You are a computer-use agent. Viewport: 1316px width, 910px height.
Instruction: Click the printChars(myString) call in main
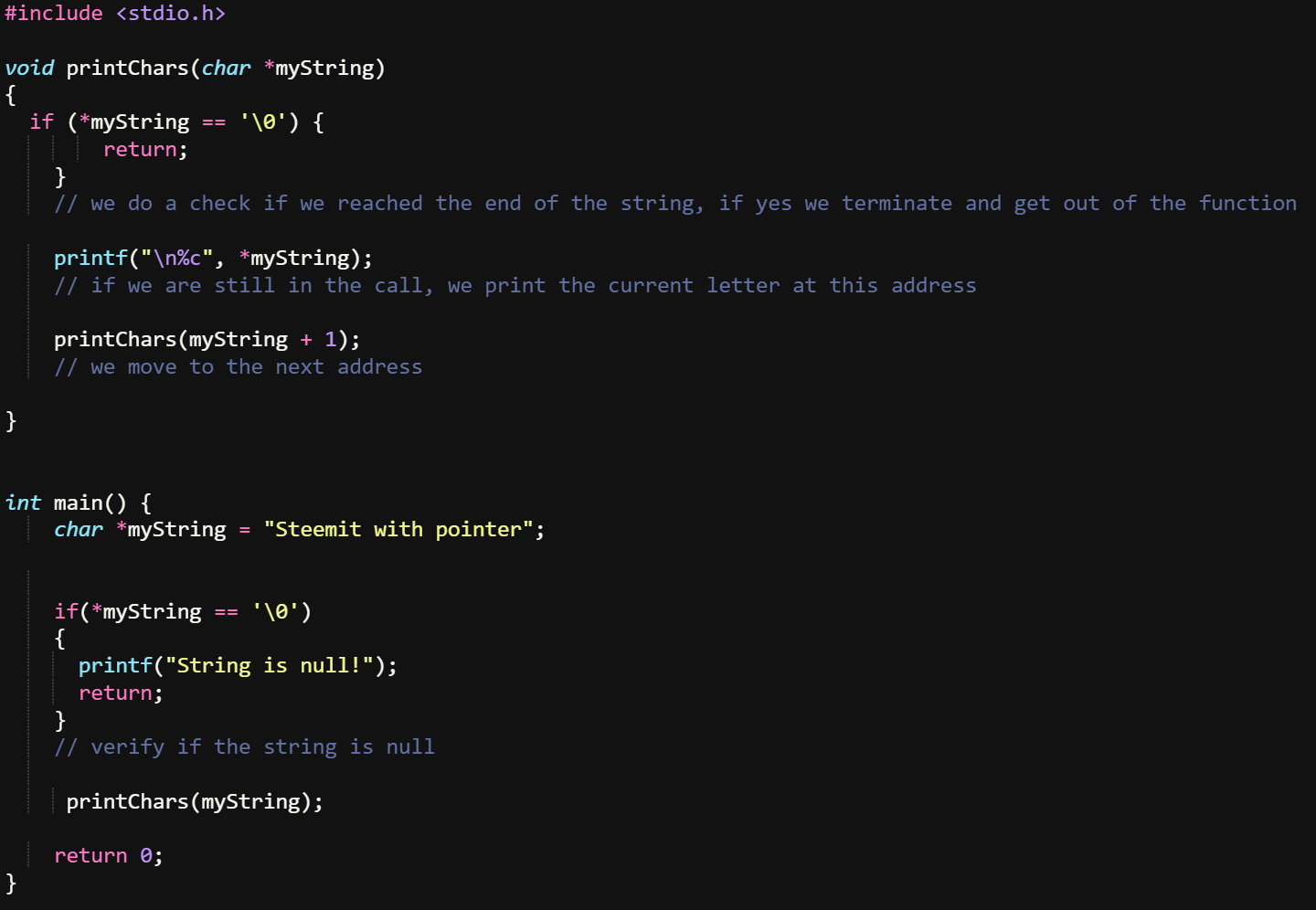pyautogui.click(x=195, y=802)
